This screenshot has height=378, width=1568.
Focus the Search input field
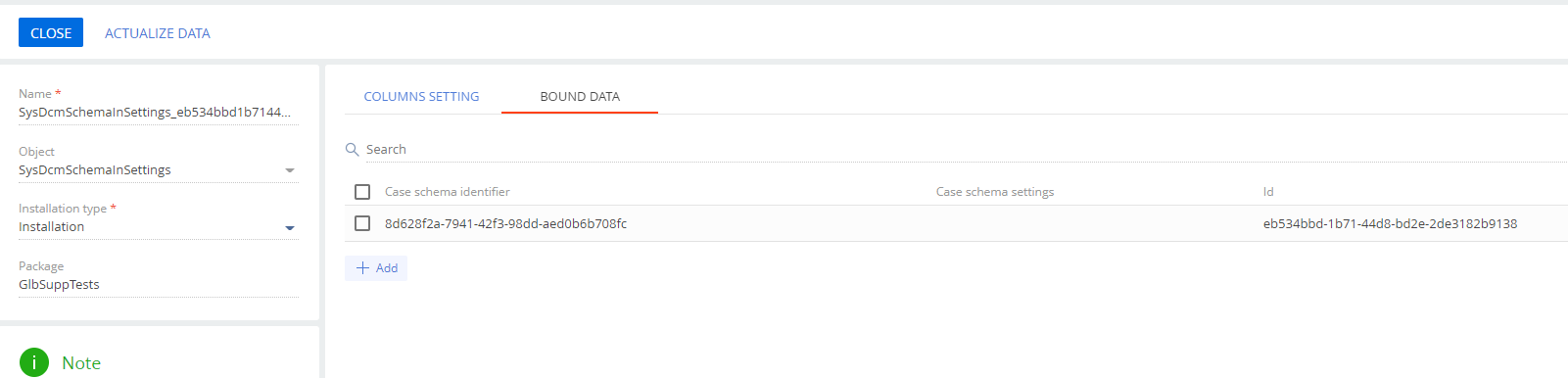coord(965,150)
